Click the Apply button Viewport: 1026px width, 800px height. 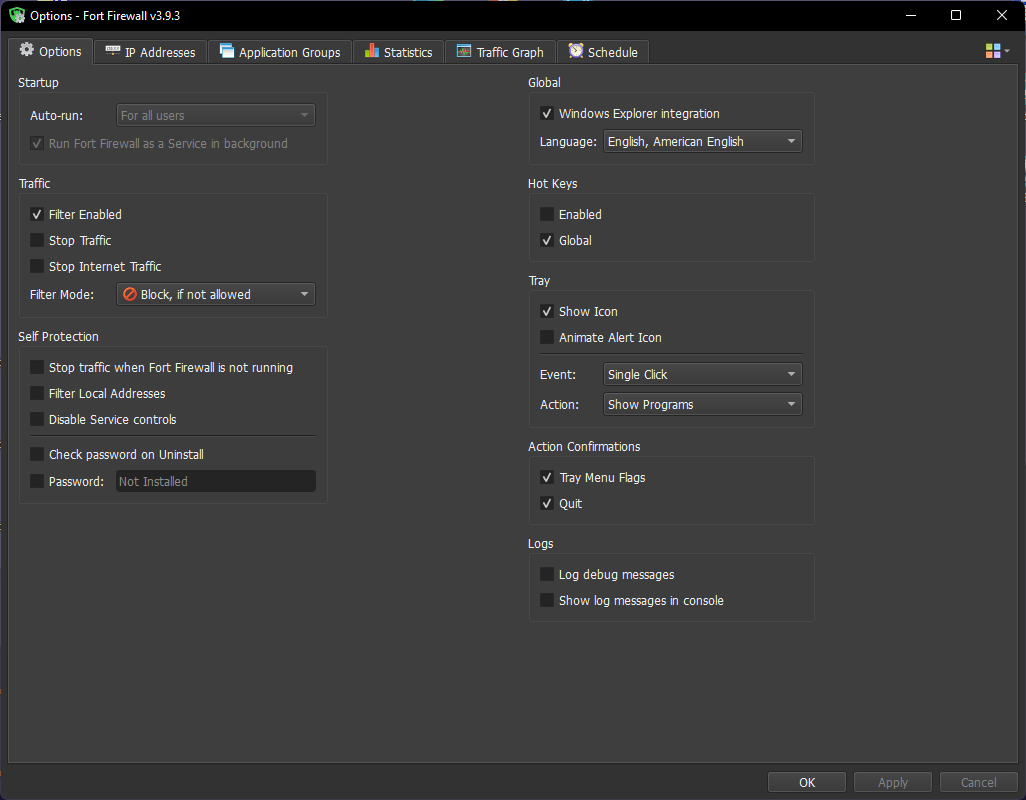click(893, 782)
